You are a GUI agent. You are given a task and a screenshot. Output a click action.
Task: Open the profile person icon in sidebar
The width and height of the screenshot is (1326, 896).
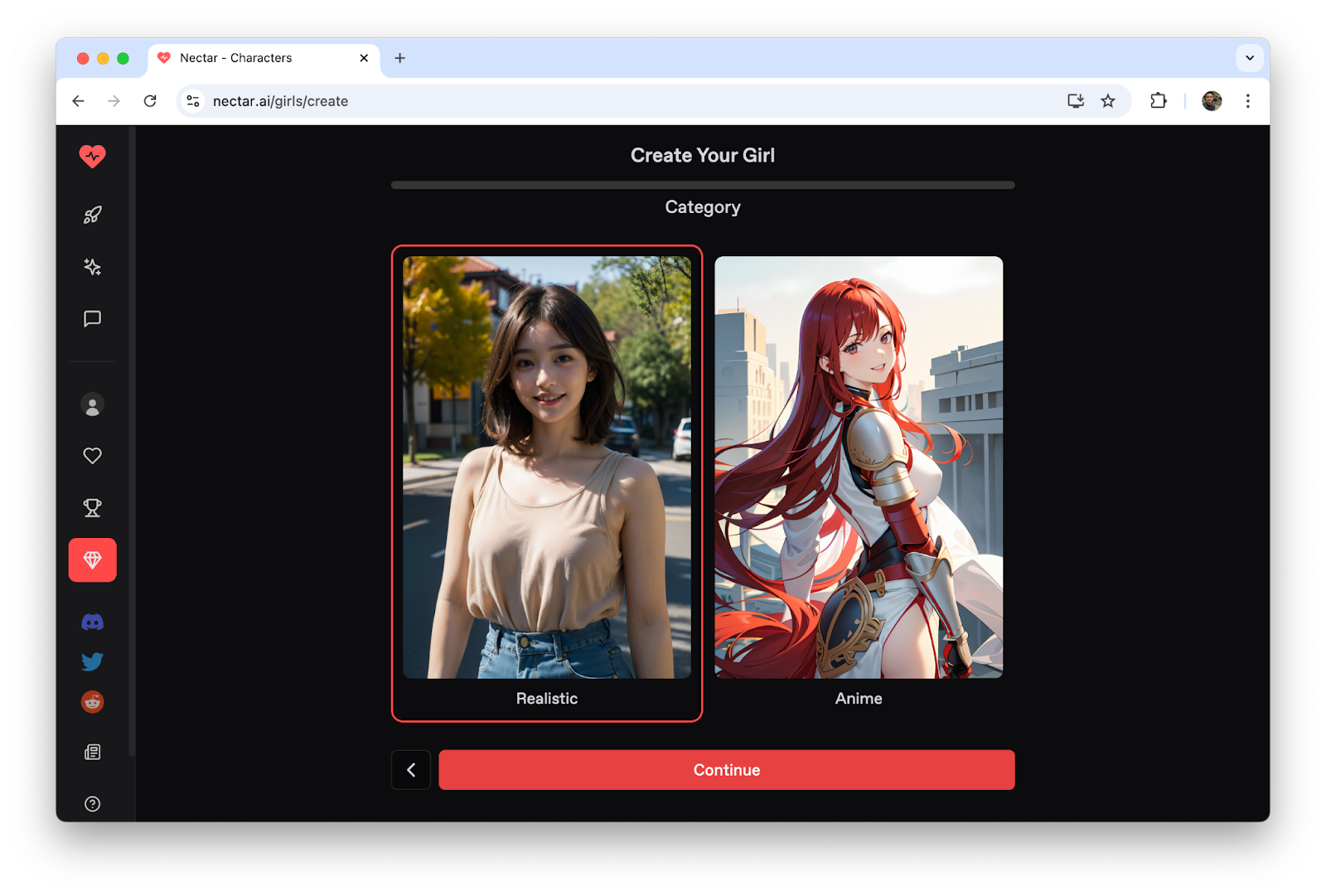coord(92,405)
